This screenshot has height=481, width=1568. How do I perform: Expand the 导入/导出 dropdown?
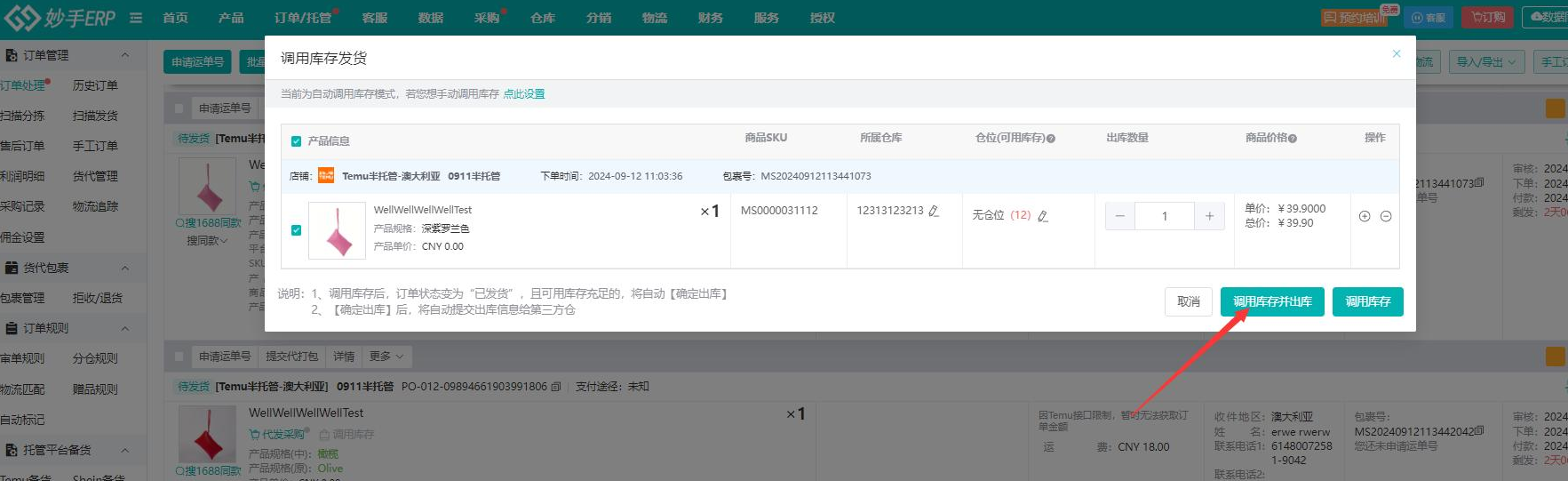[1487, 61]
